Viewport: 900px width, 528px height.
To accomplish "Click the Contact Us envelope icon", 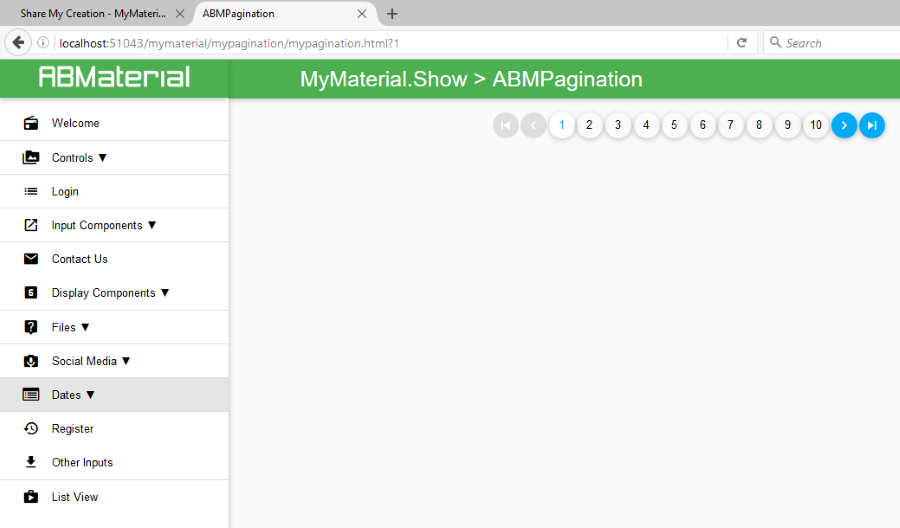I will point(31,259).
